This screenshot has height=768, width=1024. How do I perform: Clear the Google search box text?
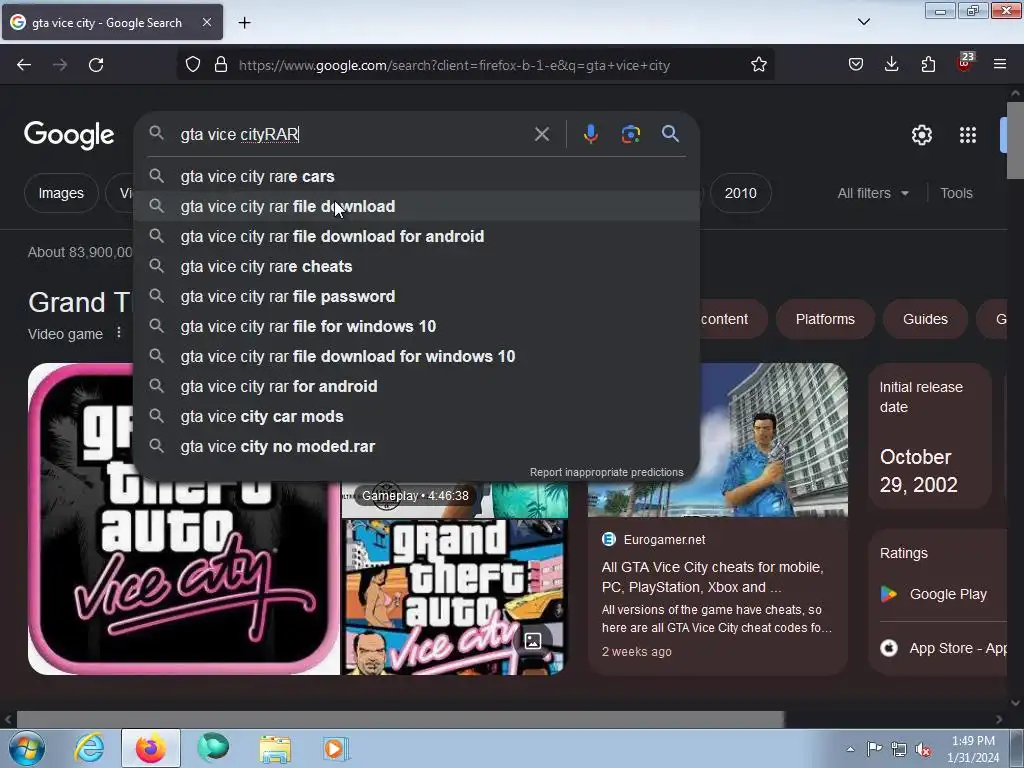coord(541,135)
